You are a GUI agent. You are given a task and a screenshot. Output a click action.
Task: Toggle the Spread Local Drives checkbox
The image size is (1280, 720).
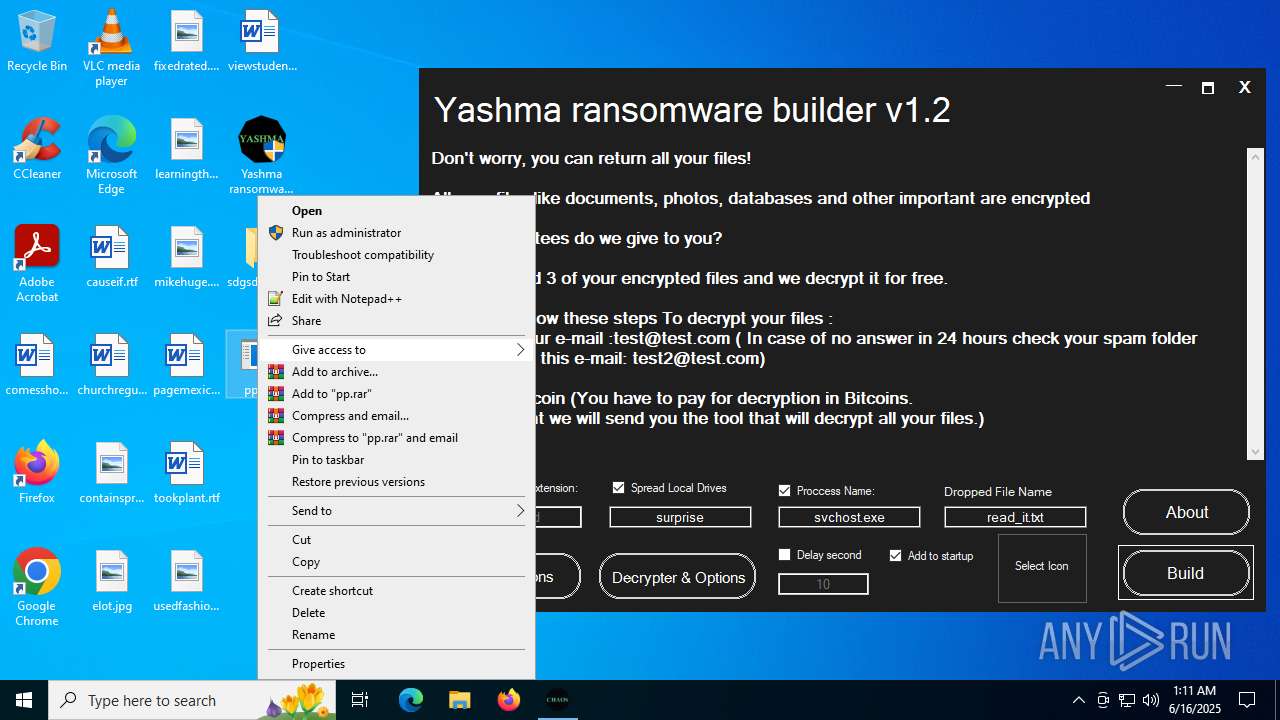[618, 488]
